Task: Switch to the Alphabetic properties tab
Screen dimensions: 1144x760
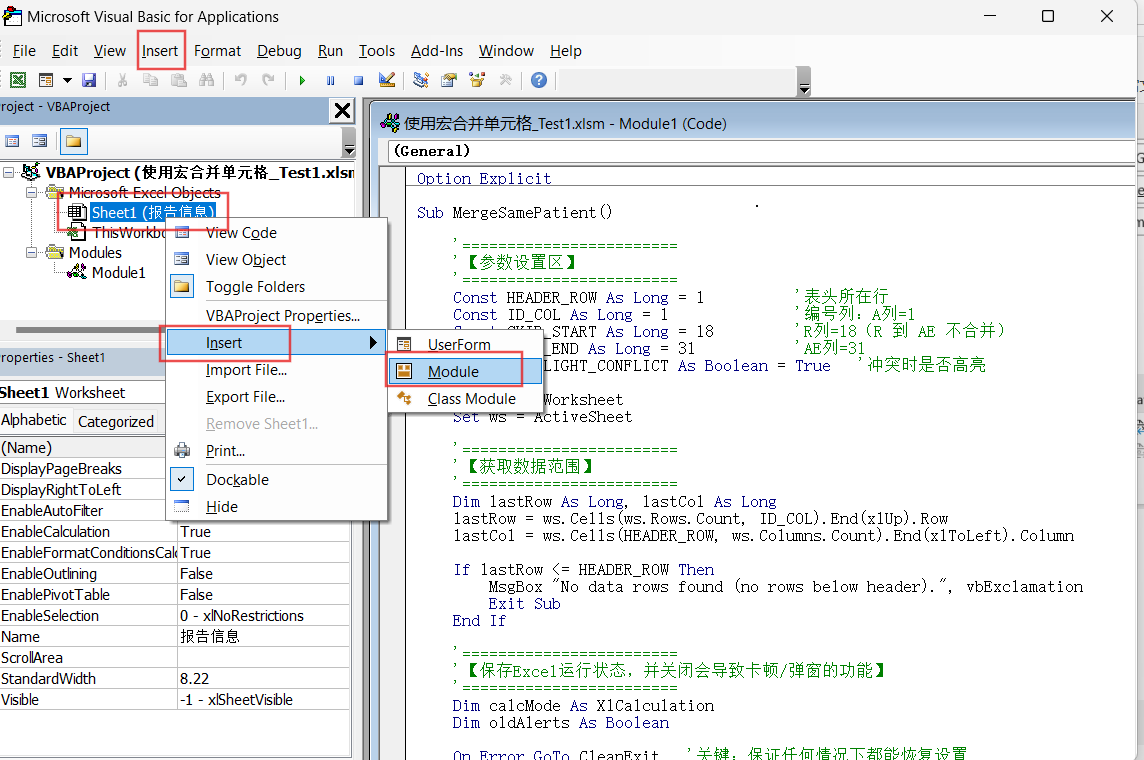Action: 34,420
